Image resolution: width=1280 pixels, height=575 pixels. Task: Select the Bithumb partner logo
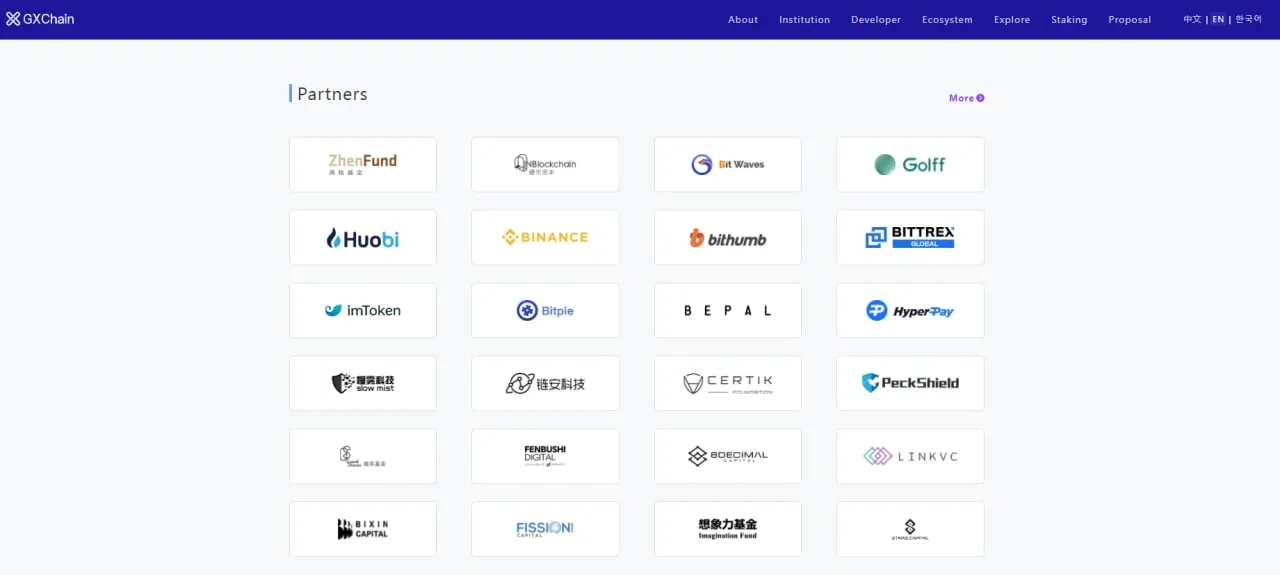point(728,238)
